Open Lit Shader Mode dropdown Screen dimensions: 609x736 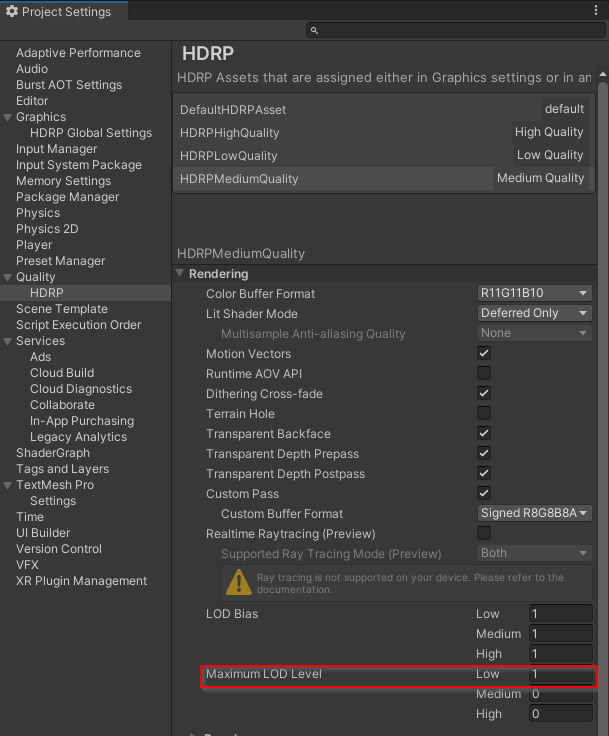point(535,313)
